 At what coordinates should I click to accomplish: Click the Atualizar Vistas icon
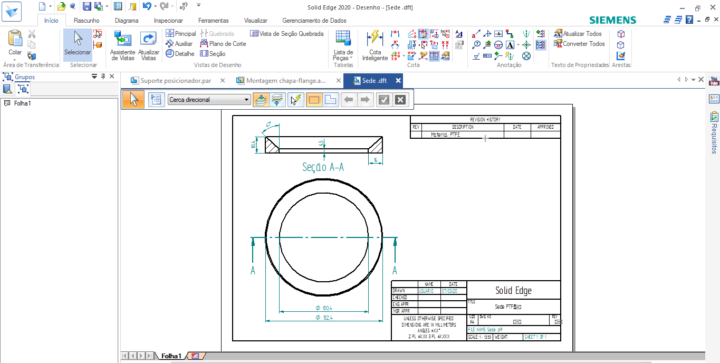pyautogui.click(x=148, y=45)
